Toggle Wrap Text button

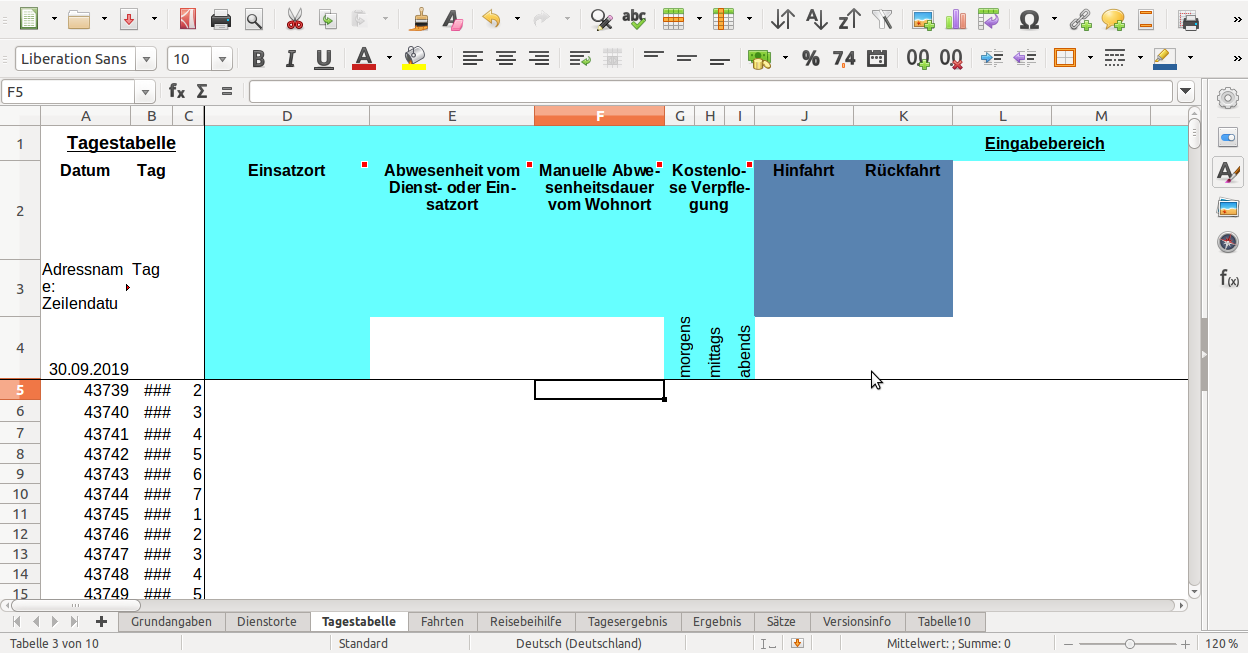(580, 59)
